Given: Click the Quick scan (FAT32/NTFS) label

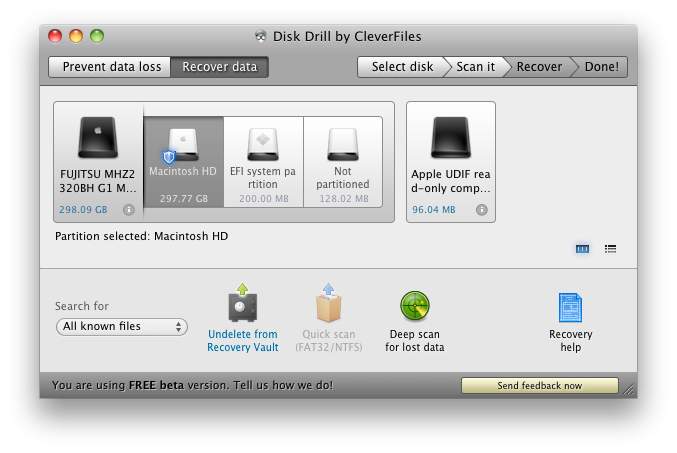Looking at the screenshot, I should point(329,341).
